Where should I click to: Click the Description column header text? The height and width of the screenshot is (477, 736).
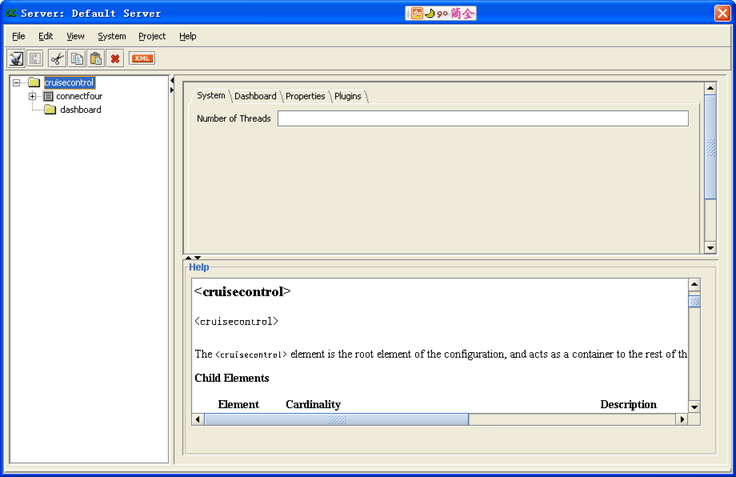coord(629,404)
